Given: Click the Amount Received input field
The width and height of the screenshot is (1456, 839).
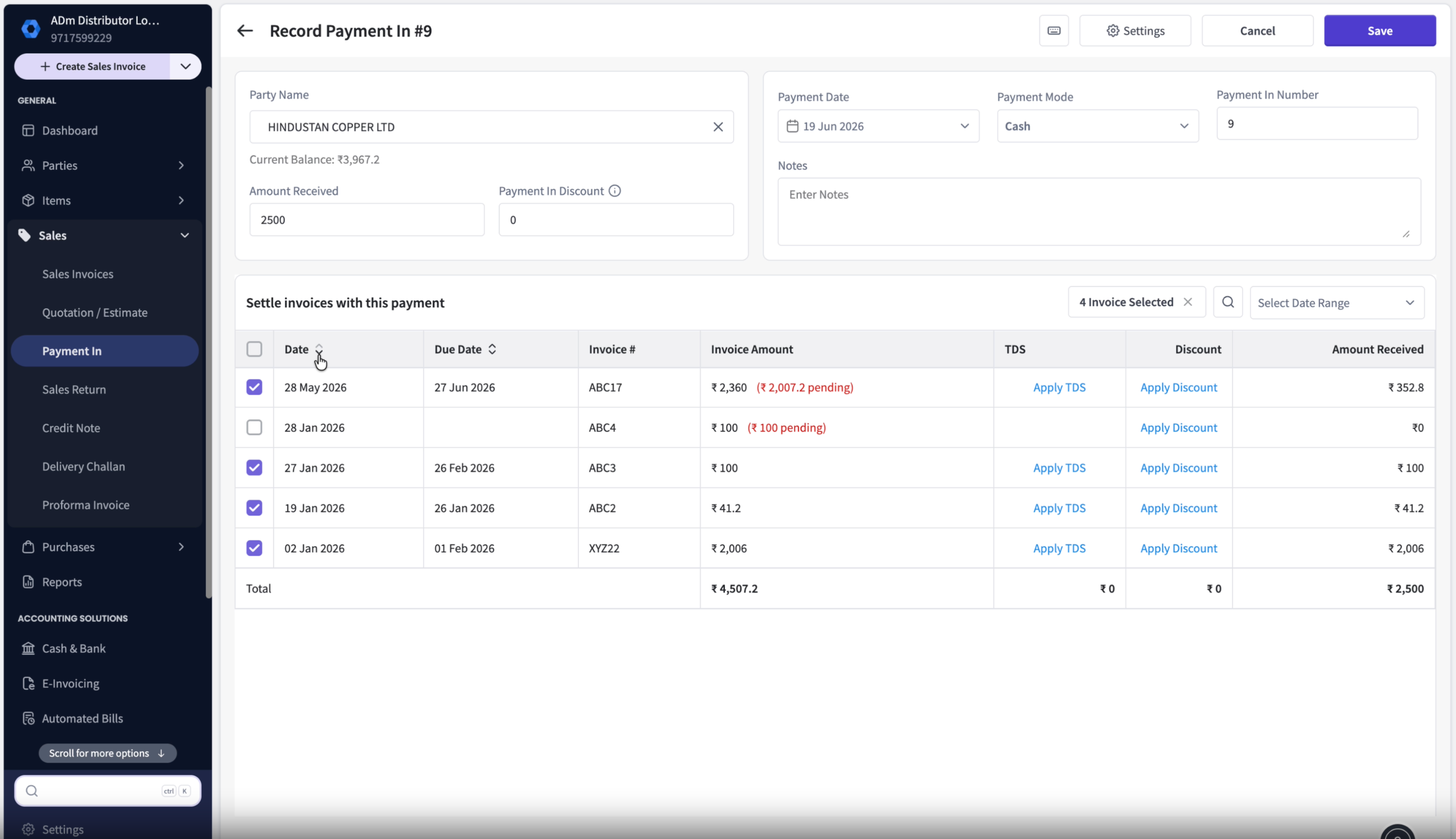Looking at the screenshot, I should point(366,220).
